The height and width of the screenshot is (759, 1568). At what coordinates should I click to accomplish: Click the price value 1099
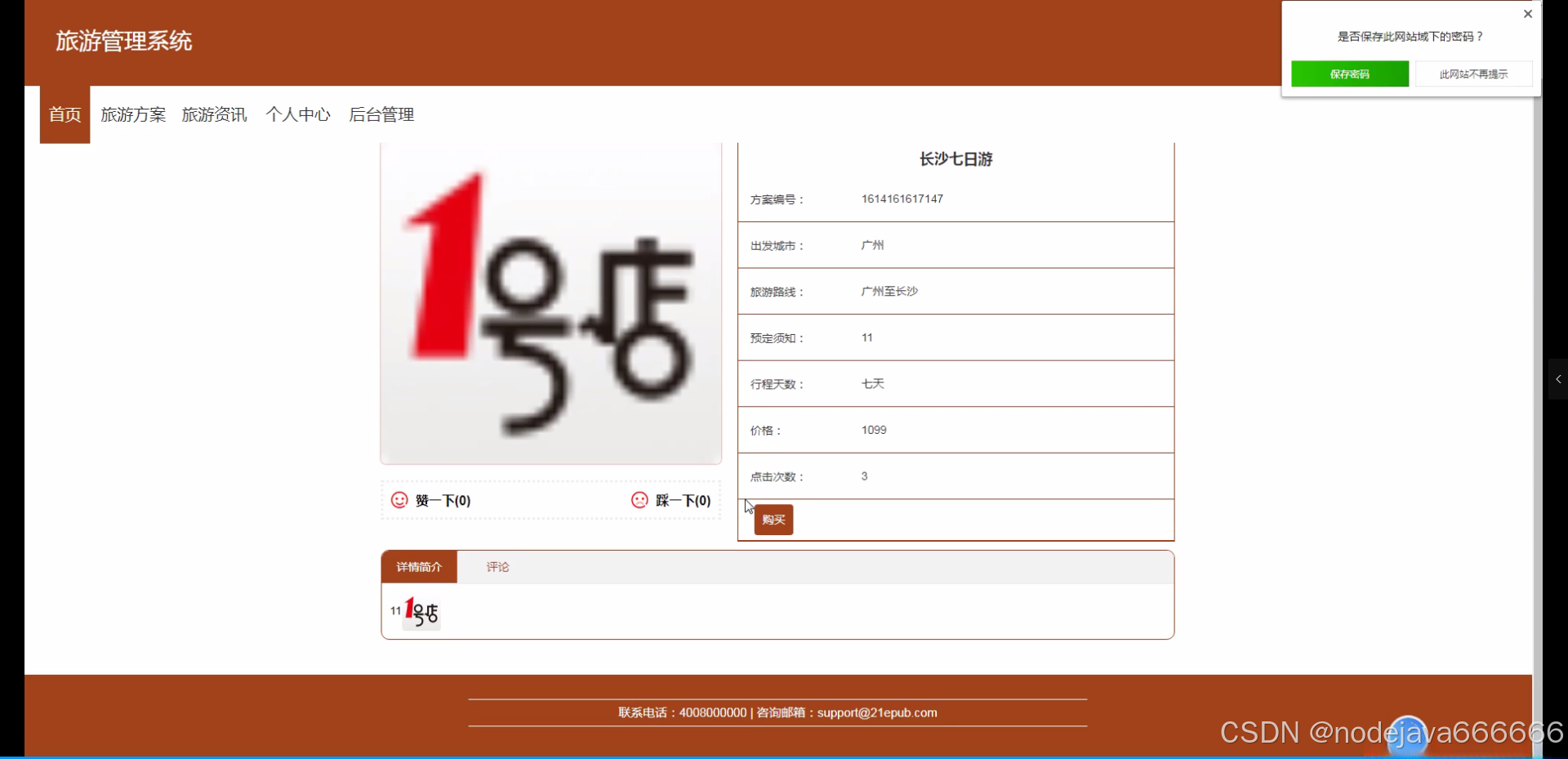pos(874,430)
